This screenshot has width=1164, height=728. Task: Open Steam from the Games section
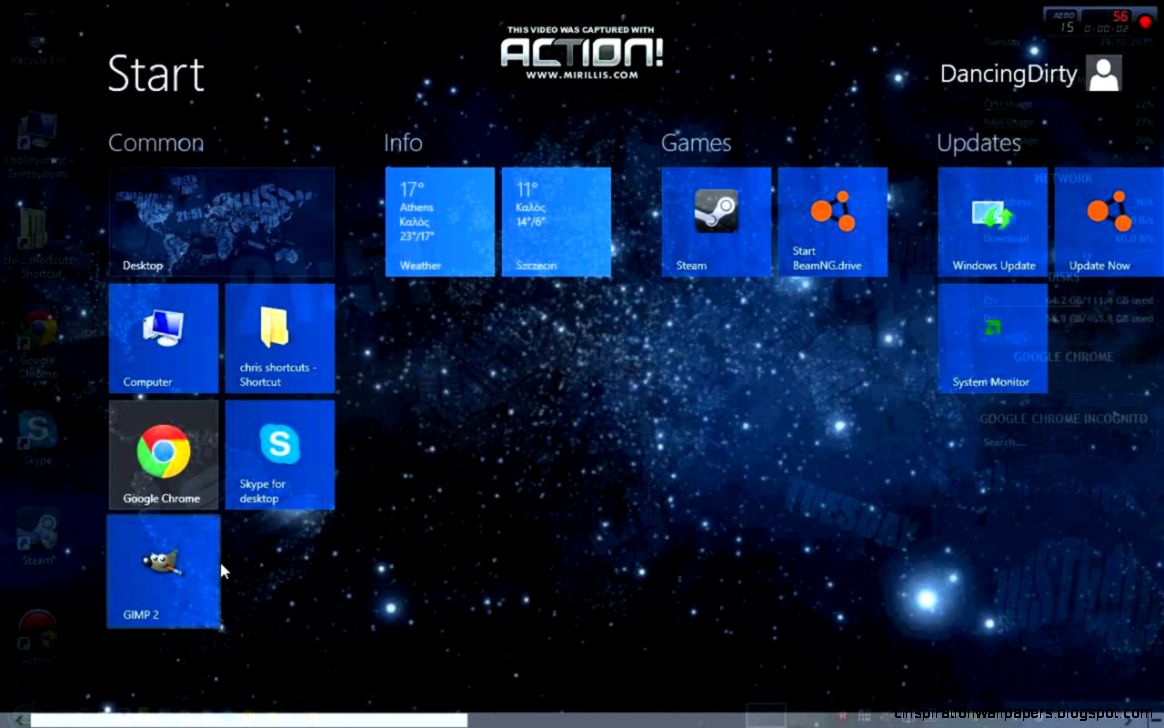[715, 220]
